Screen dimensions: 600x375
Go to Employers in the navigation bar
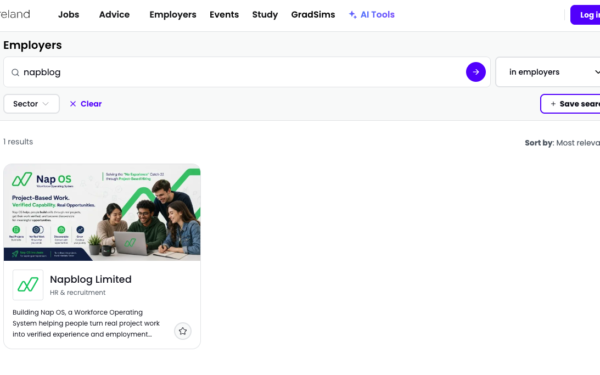click(x=173, y=15)
